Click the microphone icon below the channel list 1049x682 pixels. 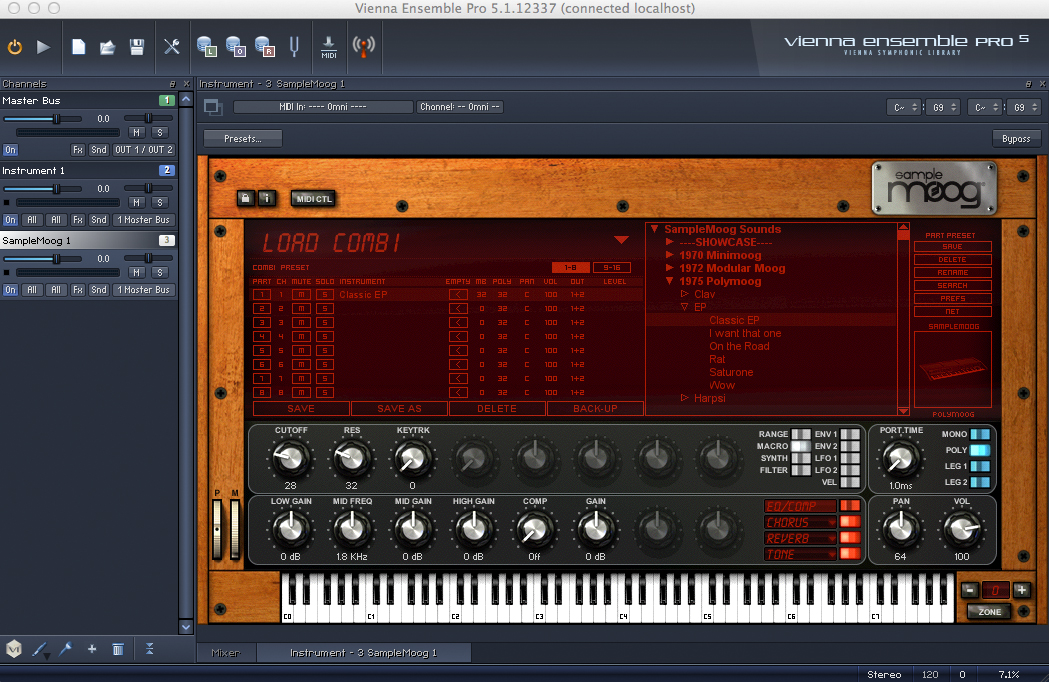66,649
